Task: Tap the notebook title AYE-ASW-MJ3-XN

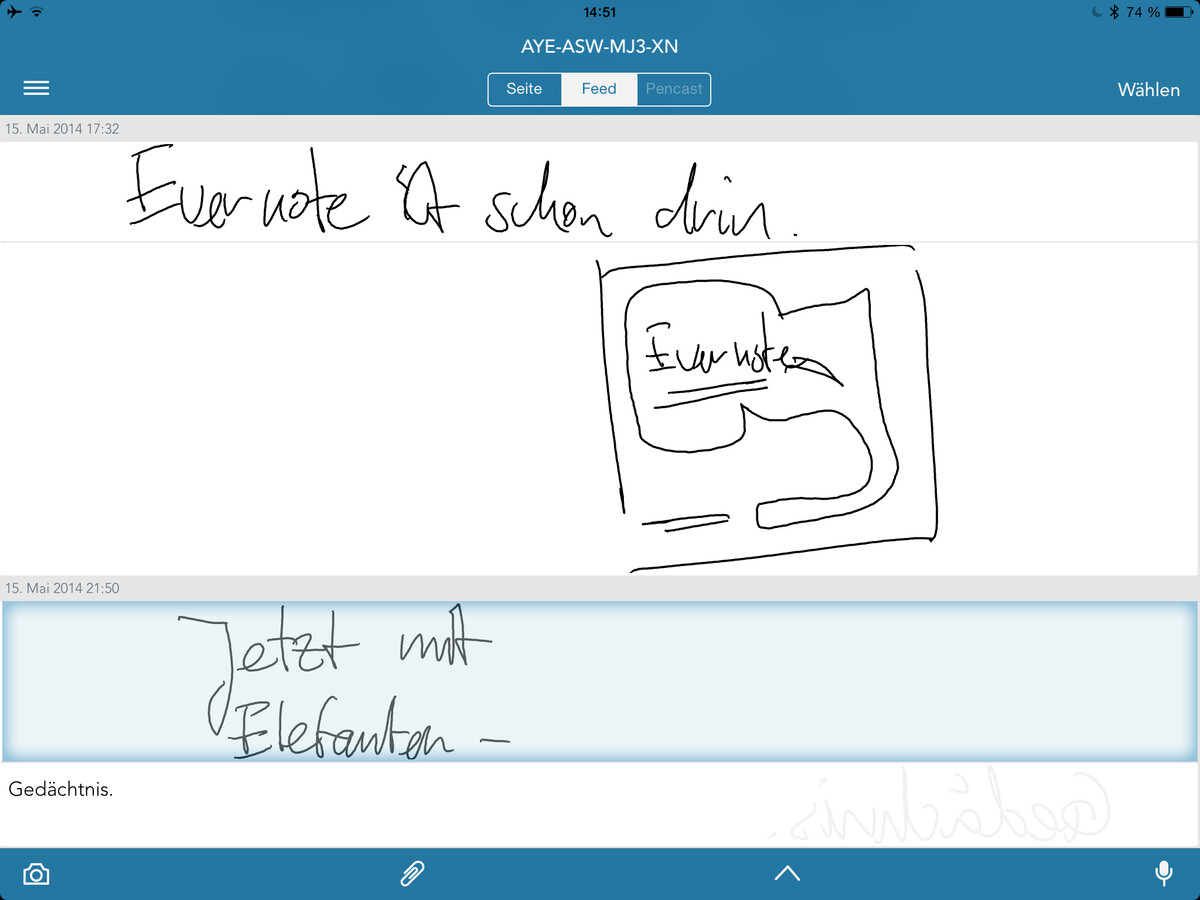Action: 600,47
